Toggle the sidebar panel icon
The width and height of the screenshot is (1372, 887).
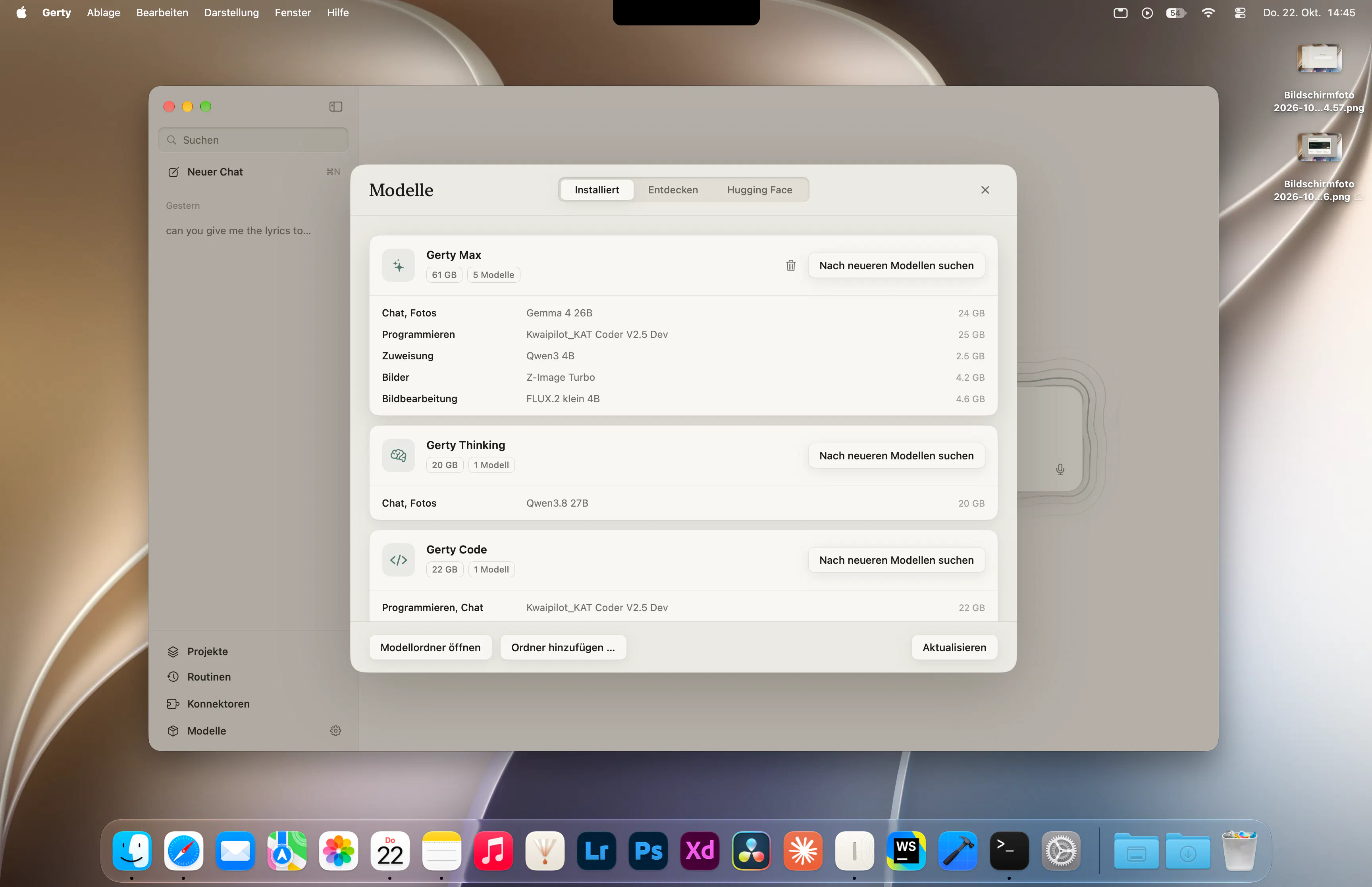click(x=336, y=106)
